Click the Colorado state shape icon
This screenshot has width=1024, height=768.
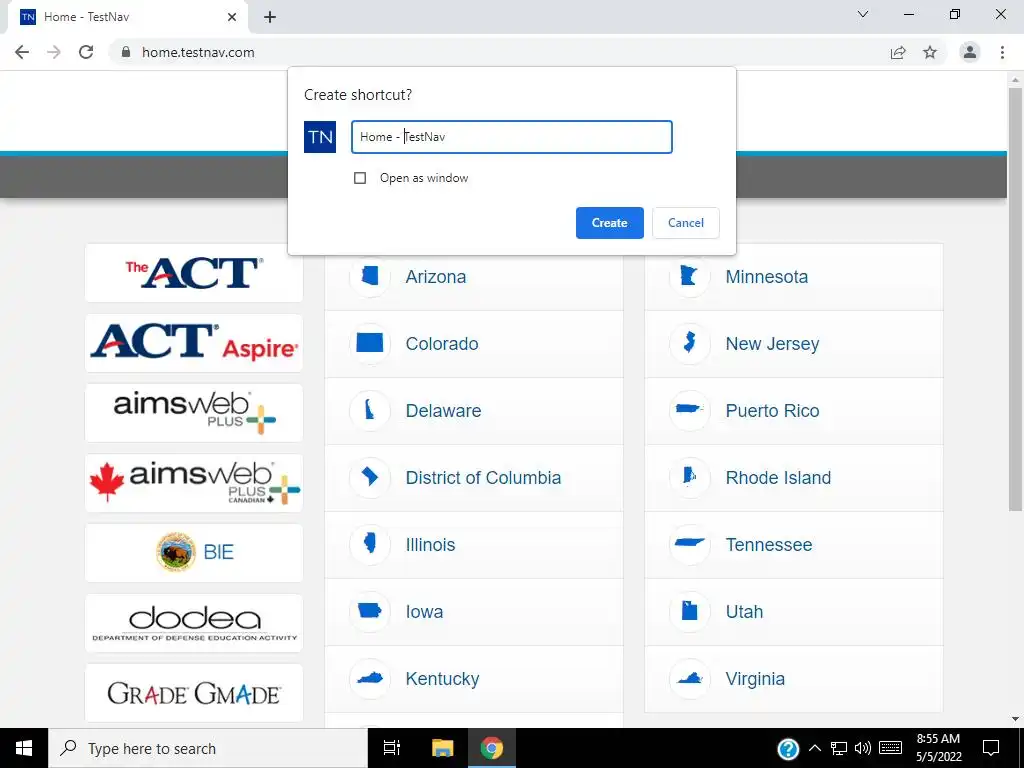370,344
